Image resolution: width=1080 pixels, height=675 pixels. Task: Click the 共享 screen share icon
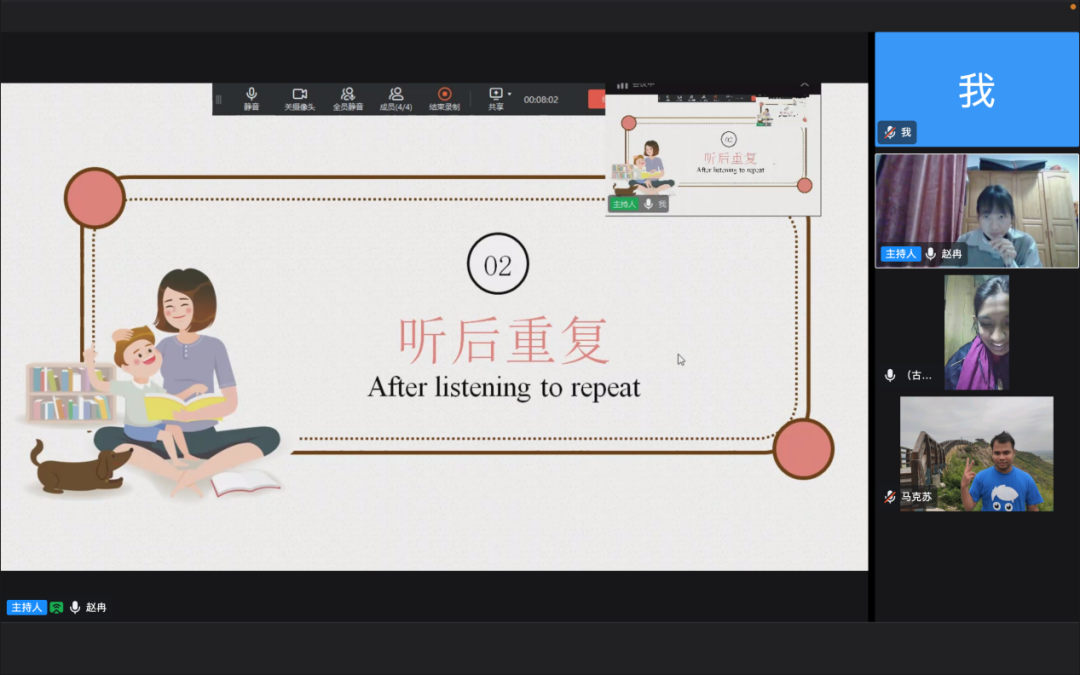[x=495, y=95]
